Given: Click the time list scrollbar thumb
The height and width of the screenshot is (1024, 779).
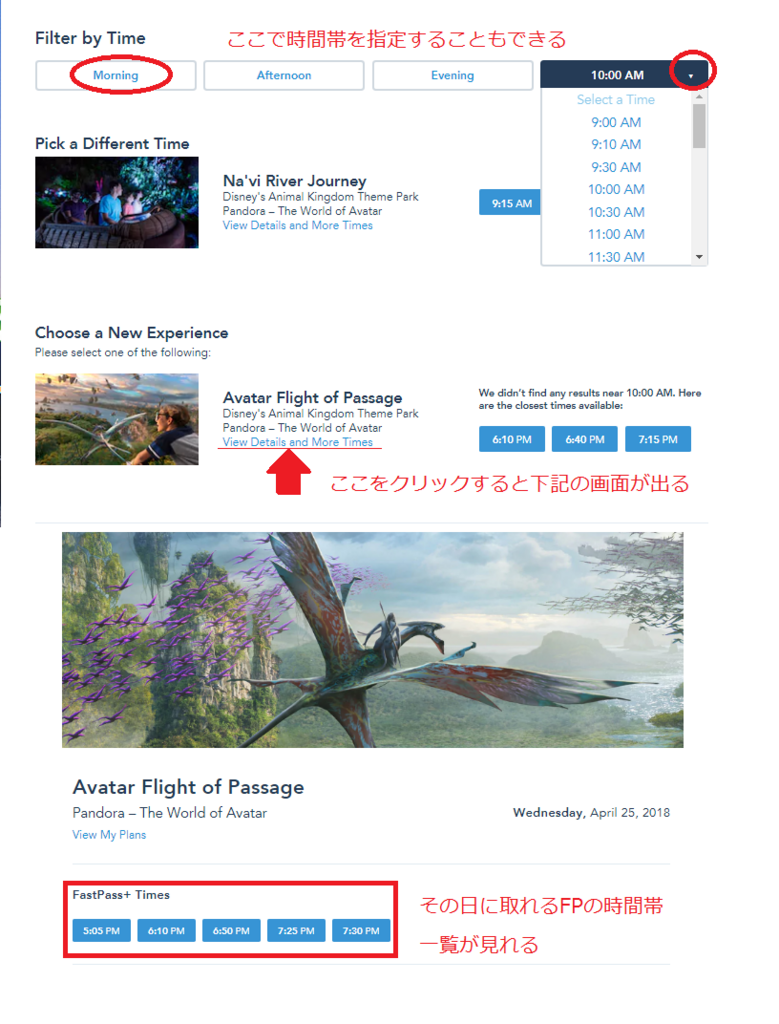Looking at the screenshot, I should [699, 126].
